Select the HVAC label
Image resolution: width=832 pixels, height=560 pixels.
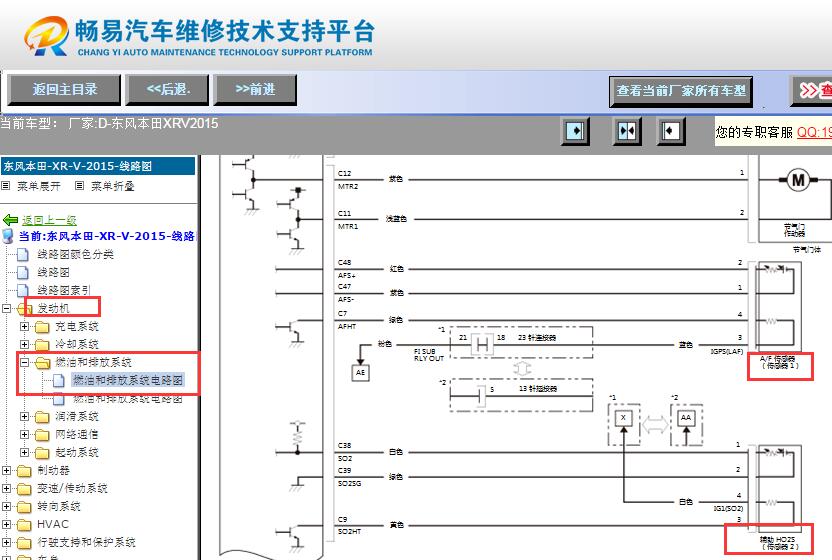(x=53, y=524)
